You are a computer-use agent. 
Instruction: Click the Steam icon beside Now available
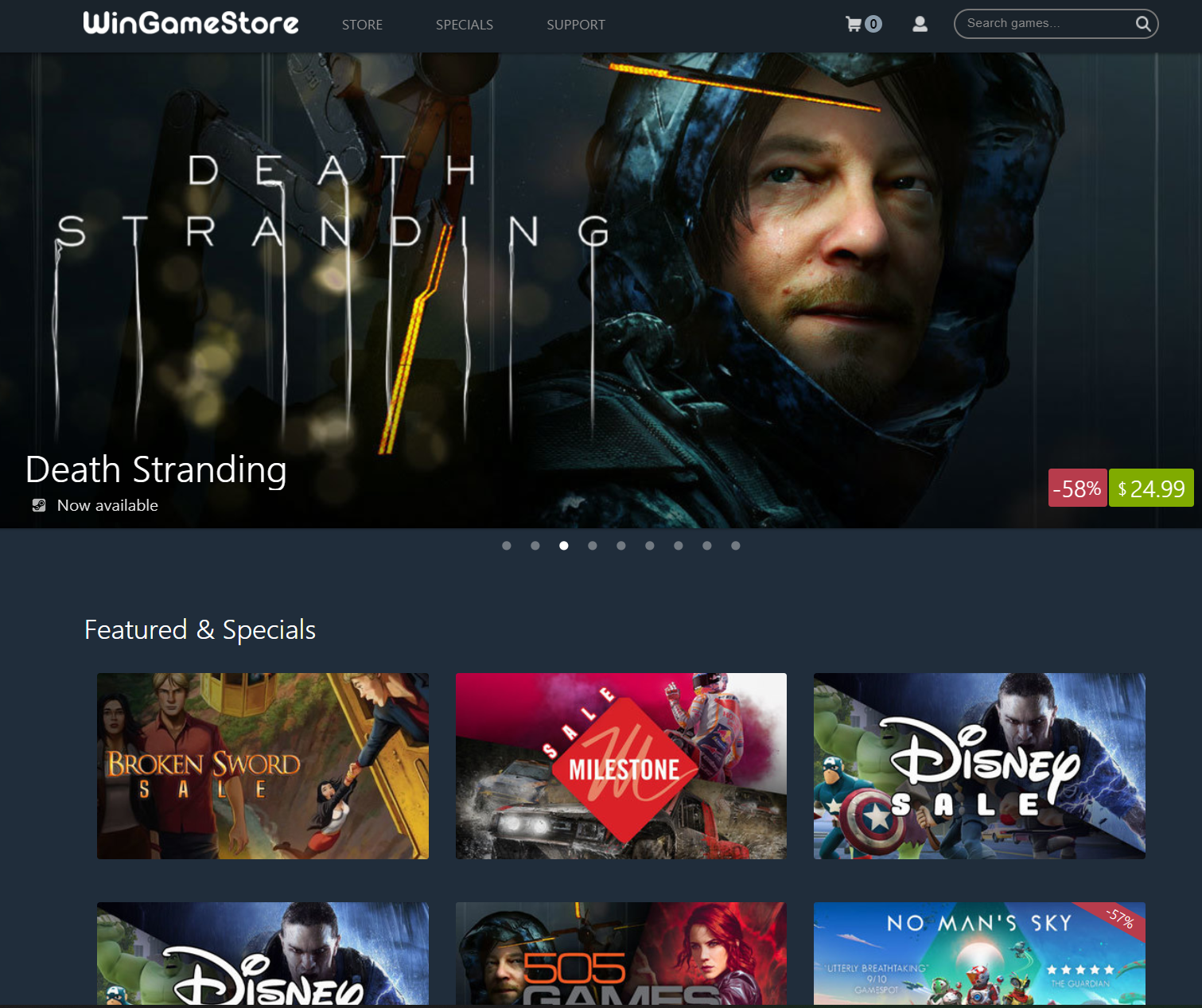[x=39, y=505]
